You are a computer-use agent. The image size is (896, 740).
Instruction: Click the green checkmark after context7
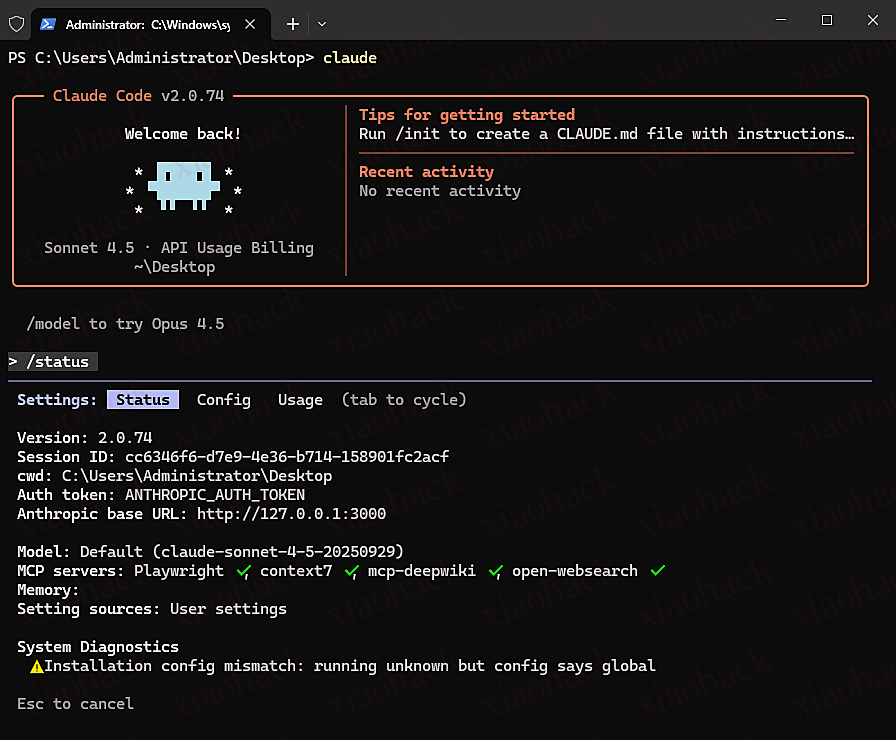coord(351,571)
